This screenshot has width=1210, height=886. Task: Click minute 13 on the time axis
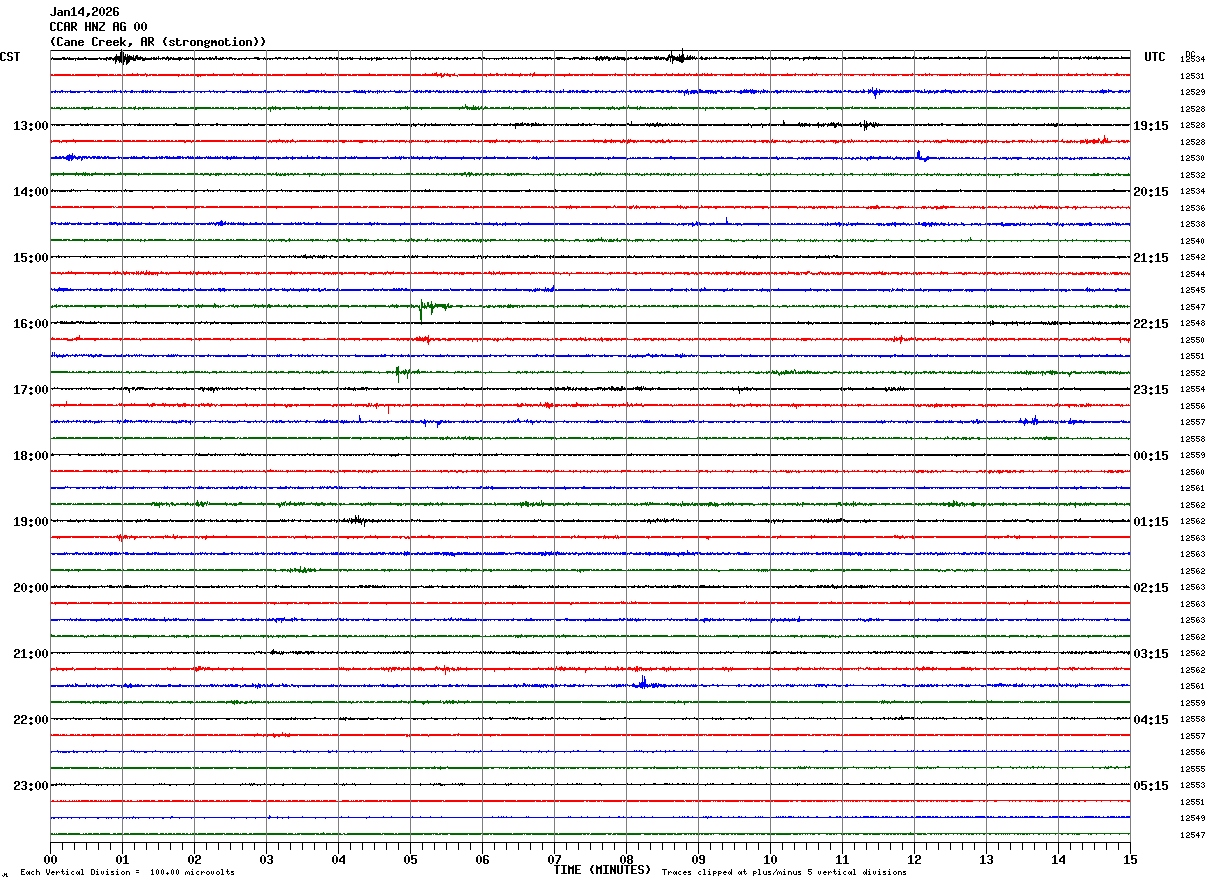[986, 860]
